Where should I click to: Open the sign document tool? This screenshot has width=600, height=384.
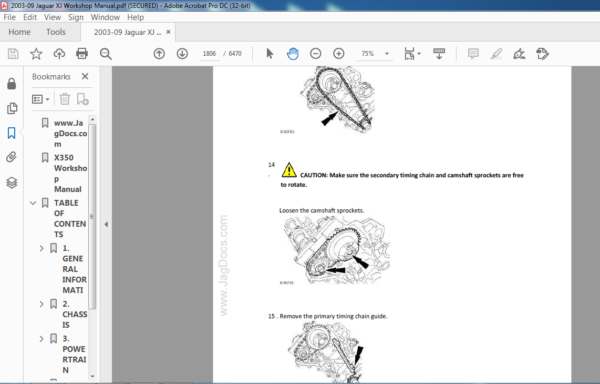click(519, 54)
